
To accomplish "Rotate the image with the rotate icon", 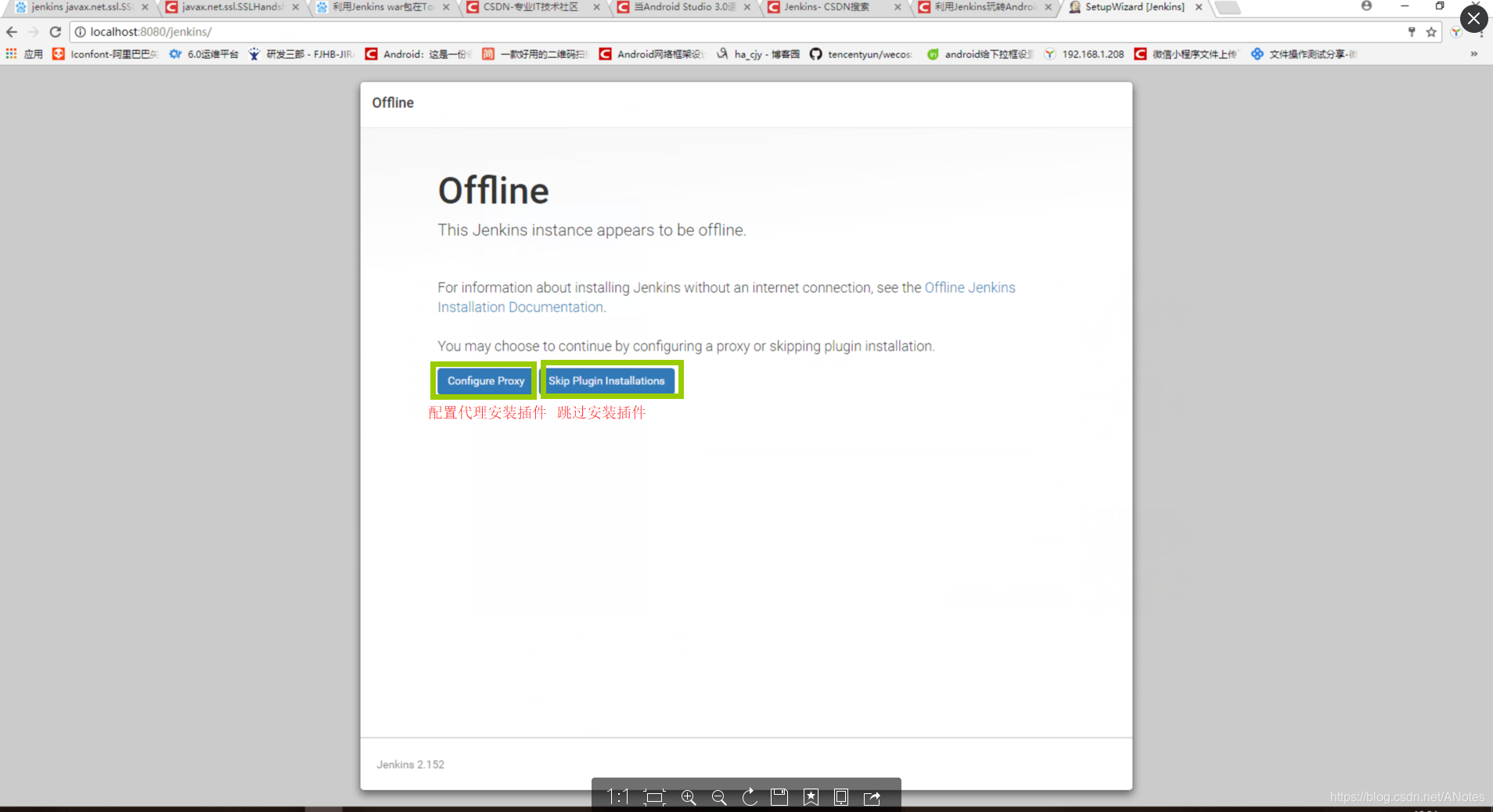I will click(750, 797).
